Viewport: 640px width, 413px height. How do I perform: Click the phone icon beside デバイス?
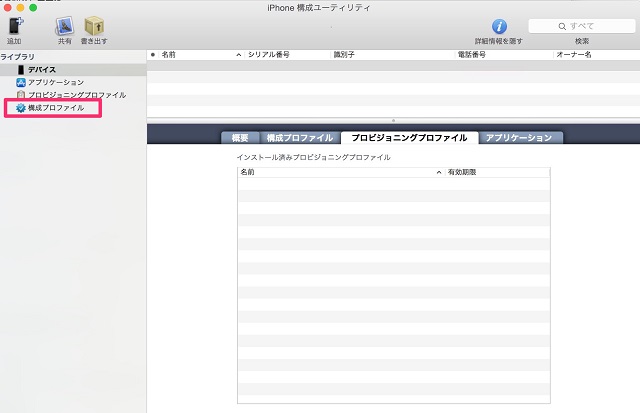21,70
